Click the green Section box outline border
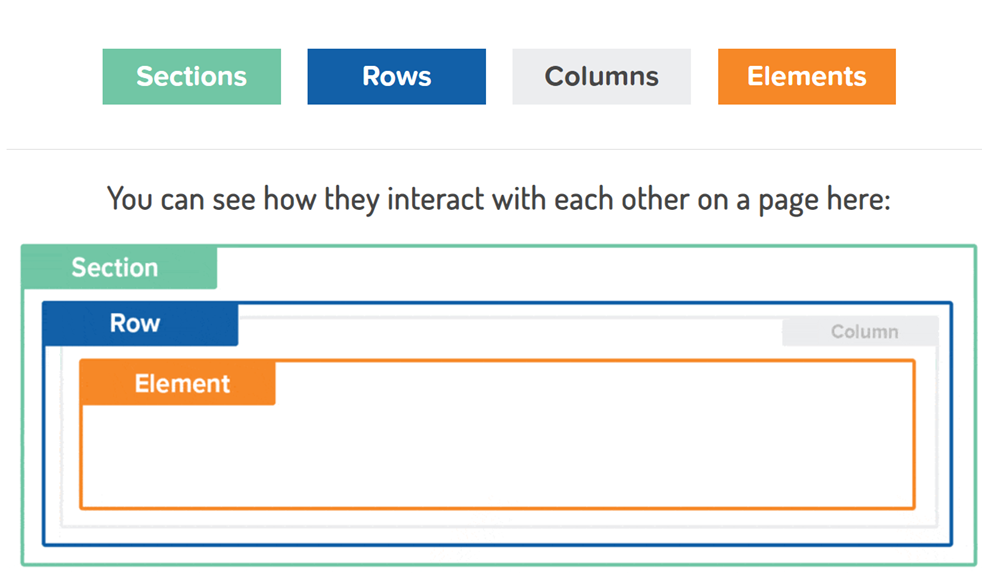 498,565
